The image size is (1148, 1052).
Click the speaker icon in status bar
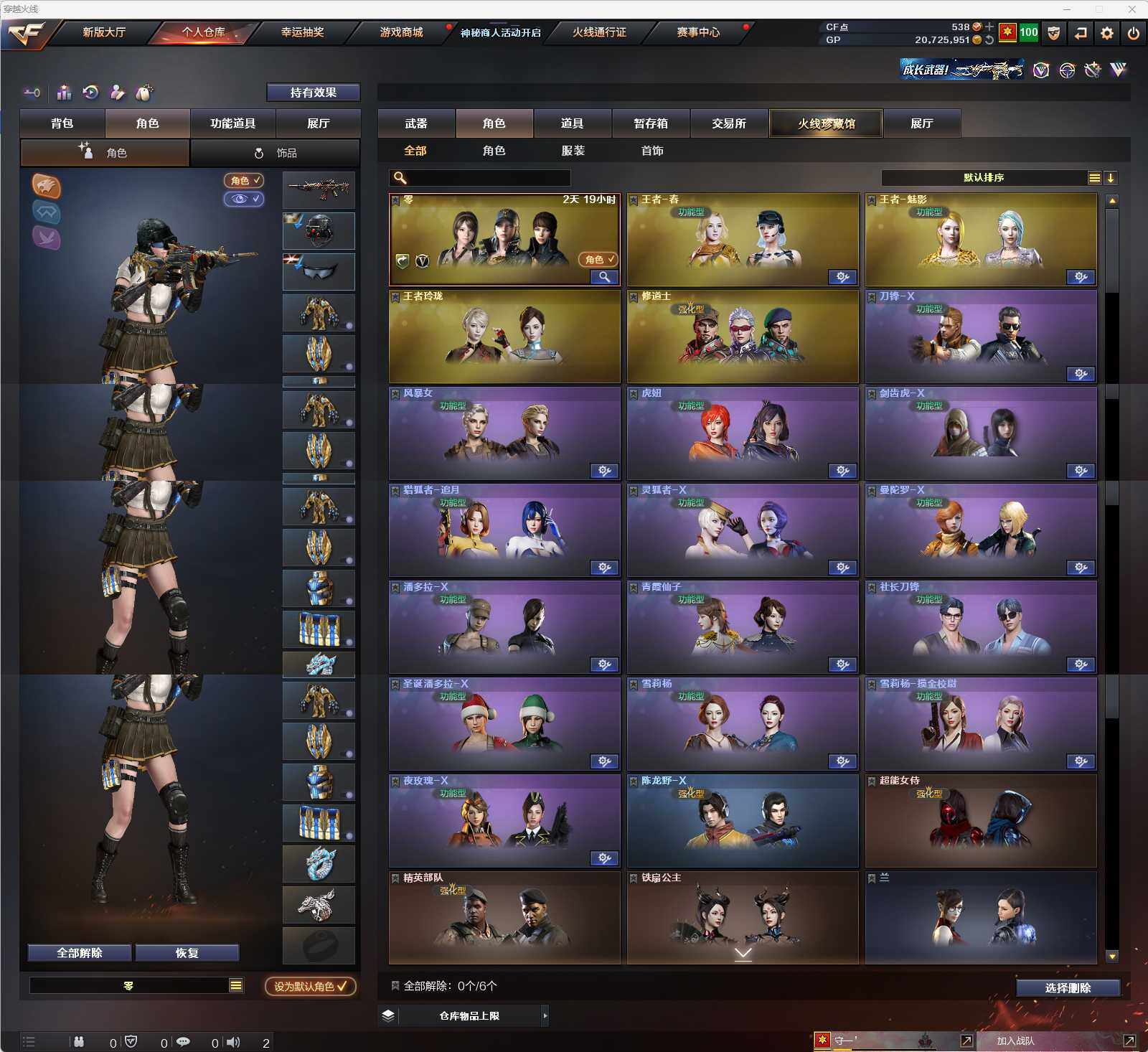point(233,1042)
